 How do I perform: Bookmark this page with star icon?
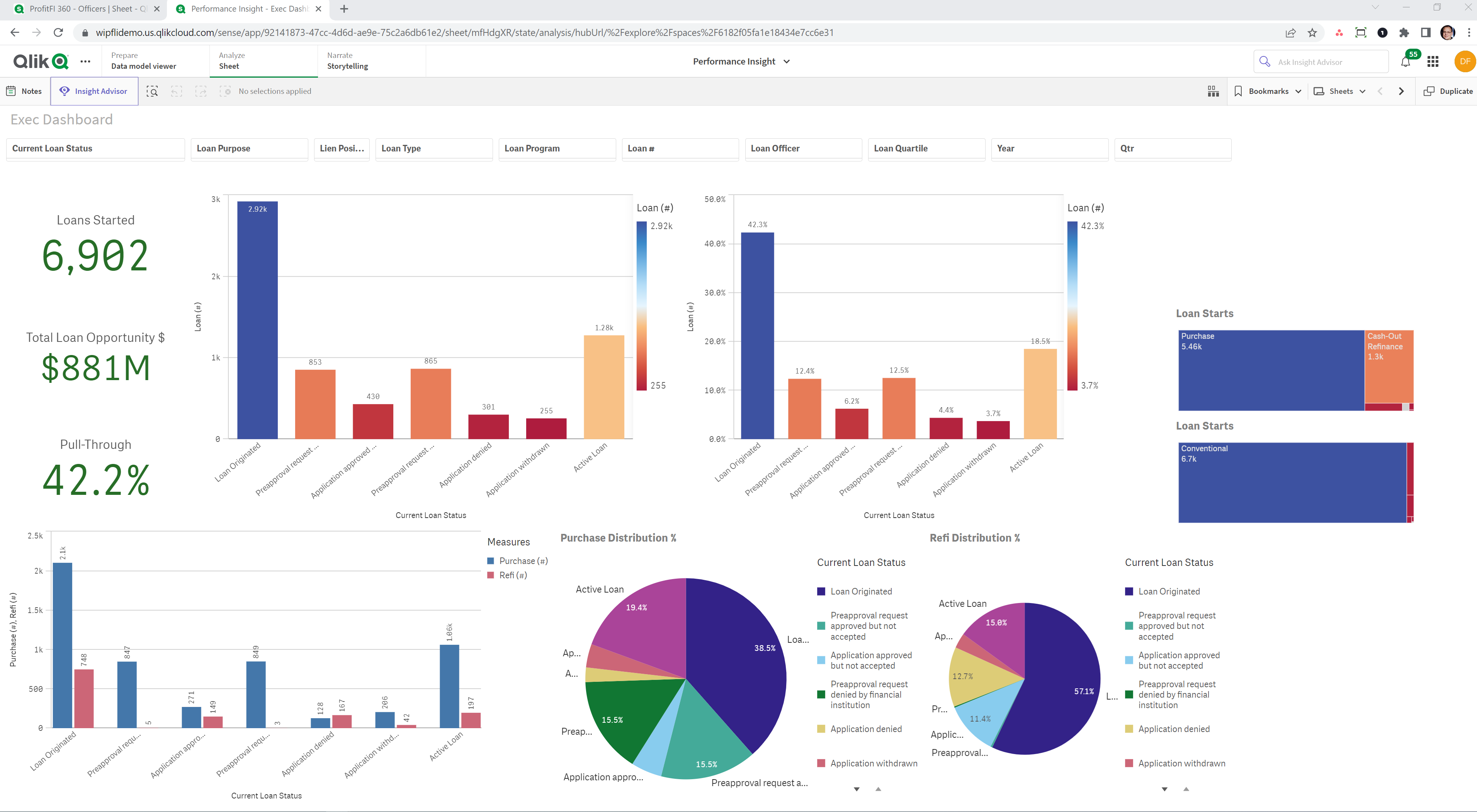coord(1312,33)
